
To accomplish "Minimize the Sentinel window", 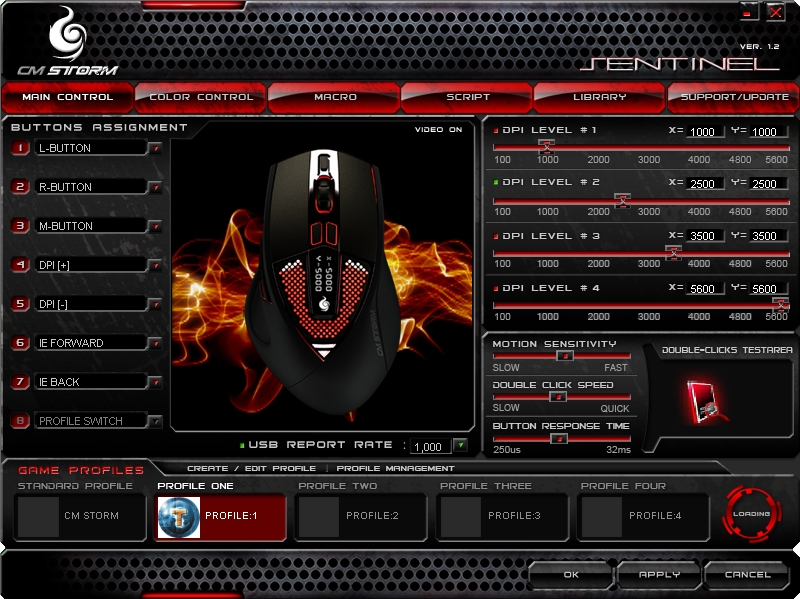I will [748, 12].
